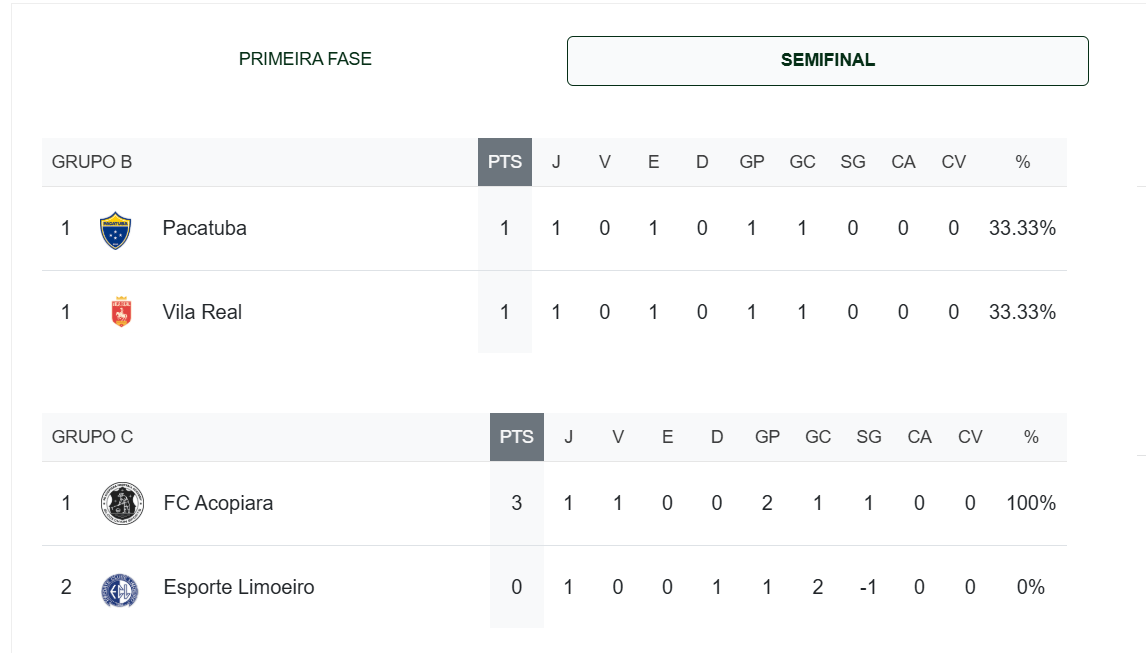Switch to the Primeira Fase tab
The image size is (1146, 653).
pos(306,59)
